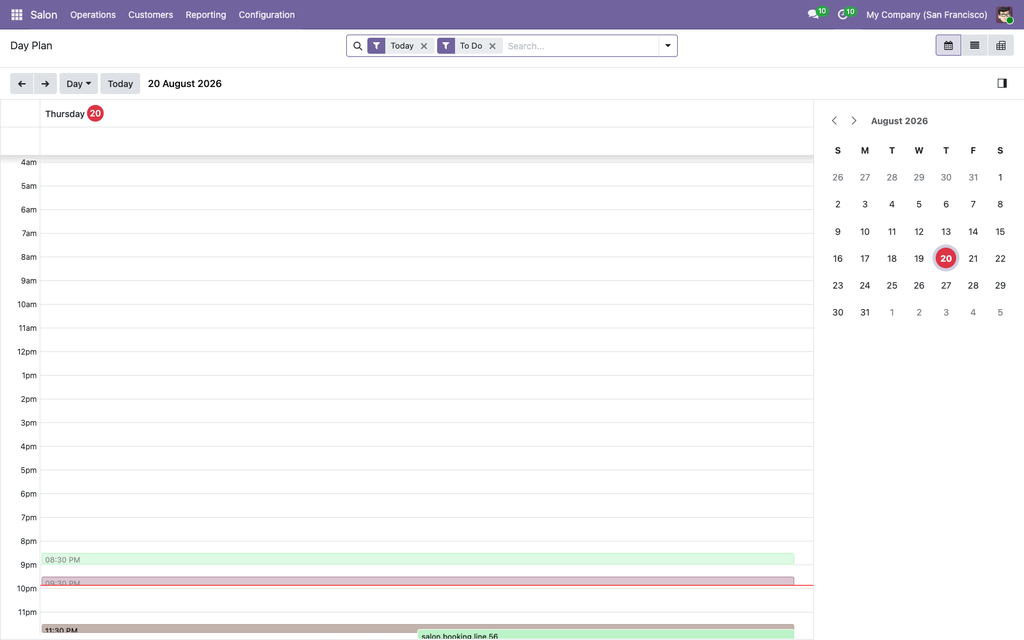The height and width of the screenshot is (640, 1024).
Task: Click the Today filter funnel icon
Action: click(376, 46)
